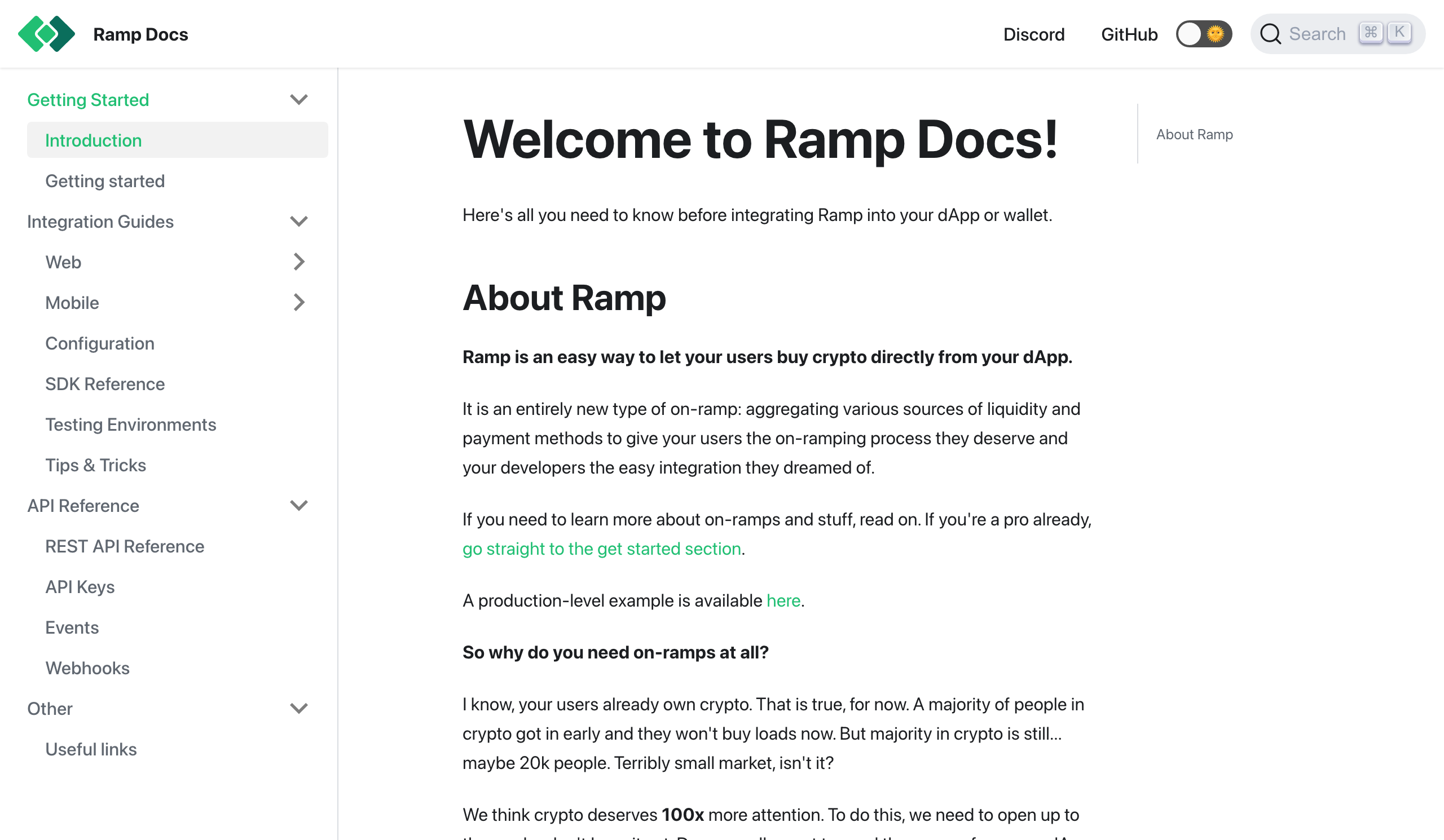Click the API Reference category label

tap(83, 506)
